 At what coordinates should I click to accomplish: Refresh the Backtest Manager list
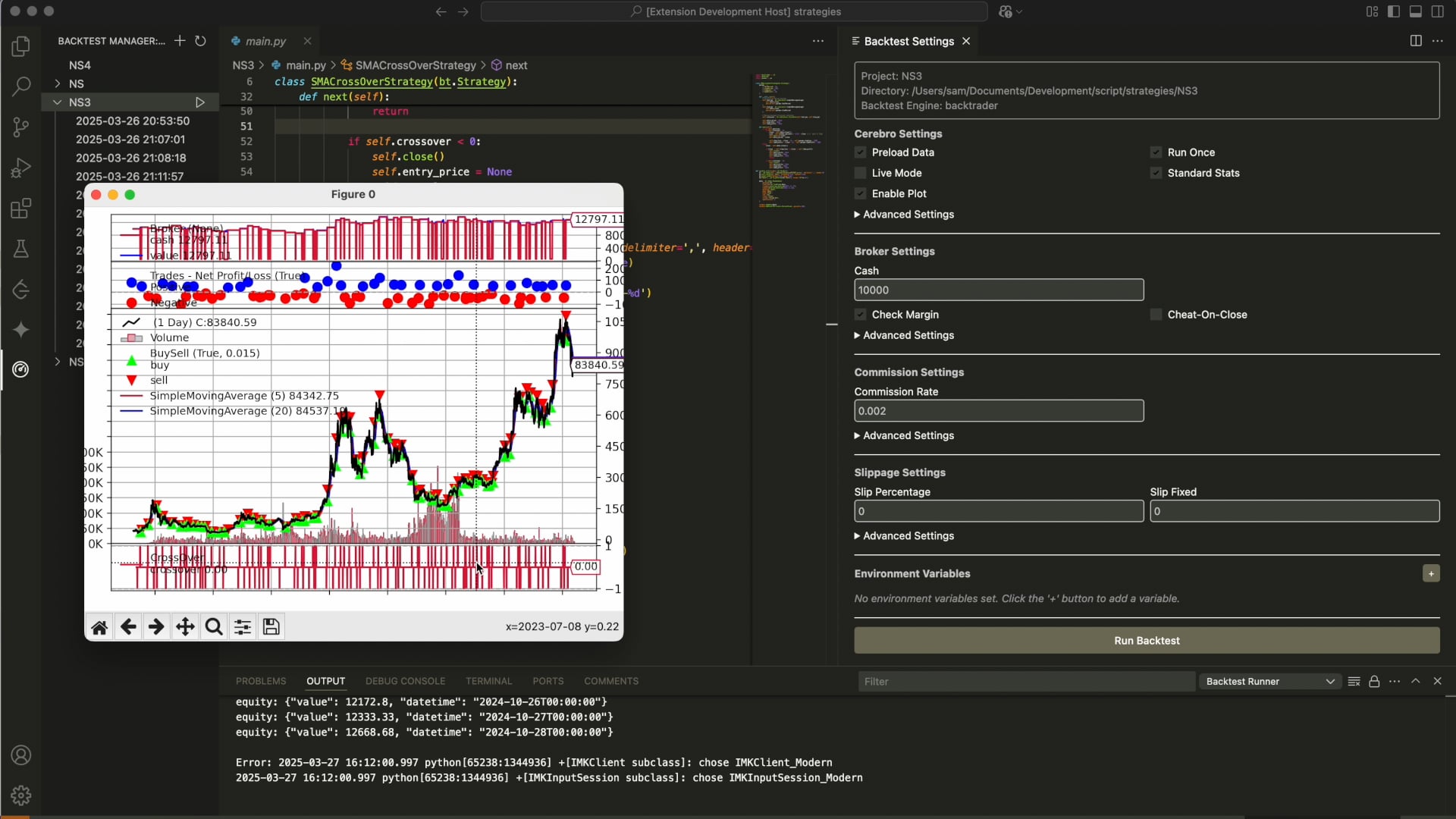point(200,41)
